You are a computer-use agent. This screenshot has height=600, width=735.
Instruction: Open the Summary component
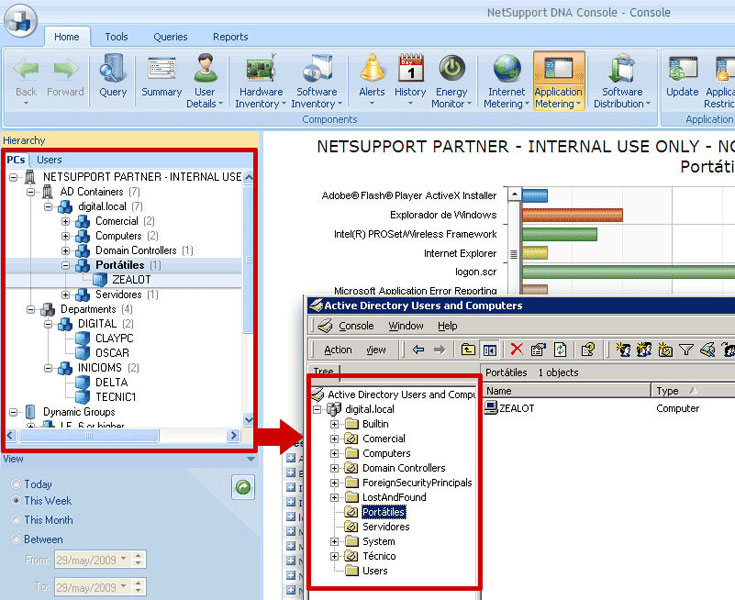161,76
